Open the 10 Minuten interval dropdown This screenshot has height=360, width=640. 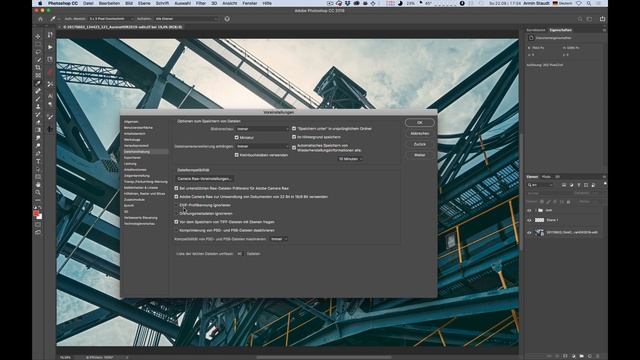tap(350, 159)
